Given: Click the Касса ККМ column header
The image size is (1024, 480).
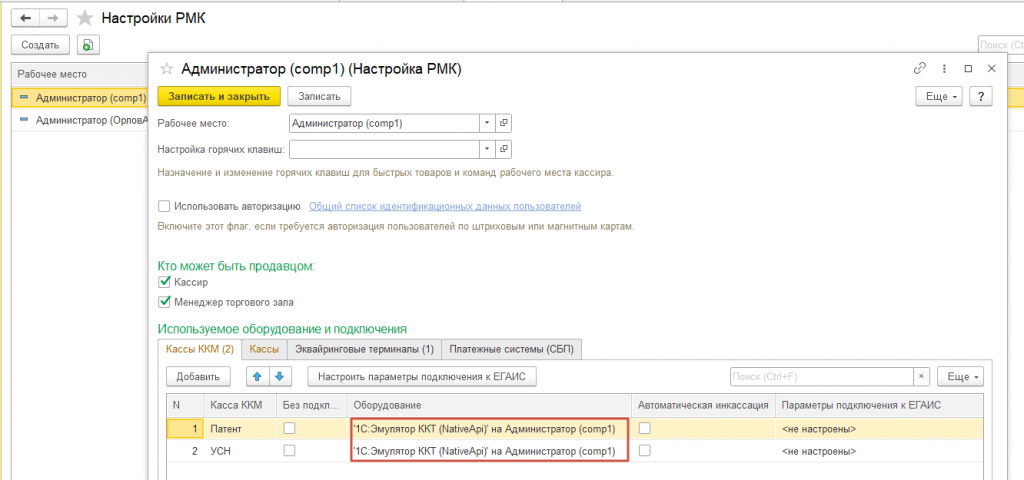Looking at the screenshot, I should [x=240, y=405].
